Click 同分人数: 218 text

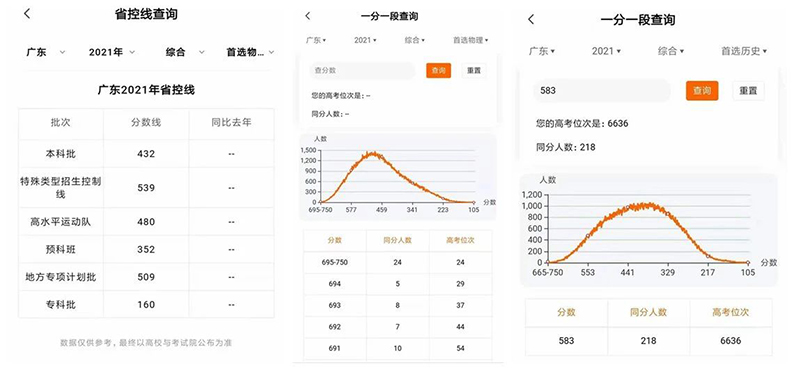[x=566, y=147]
